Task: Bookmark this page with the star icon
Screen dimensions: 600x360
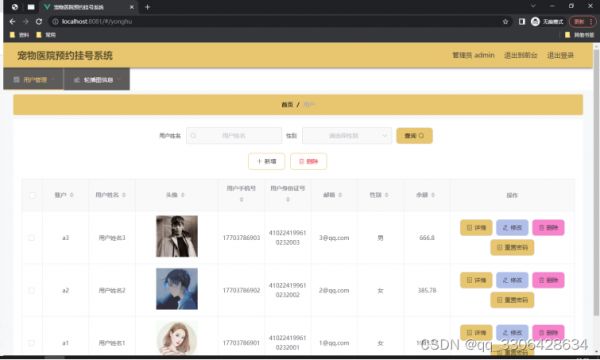Action: [x=505, y=21]
